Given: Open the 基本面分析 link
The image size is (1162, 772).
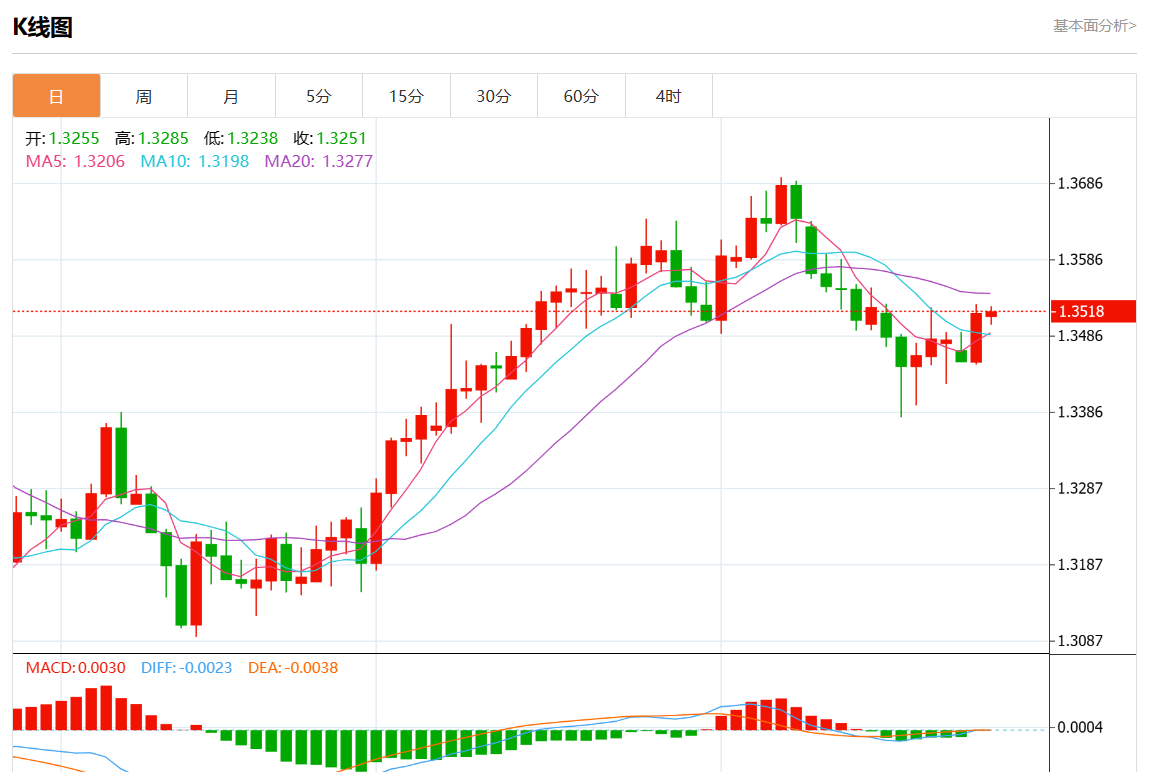Looking at the screenshot, I should coord(1095,26).
